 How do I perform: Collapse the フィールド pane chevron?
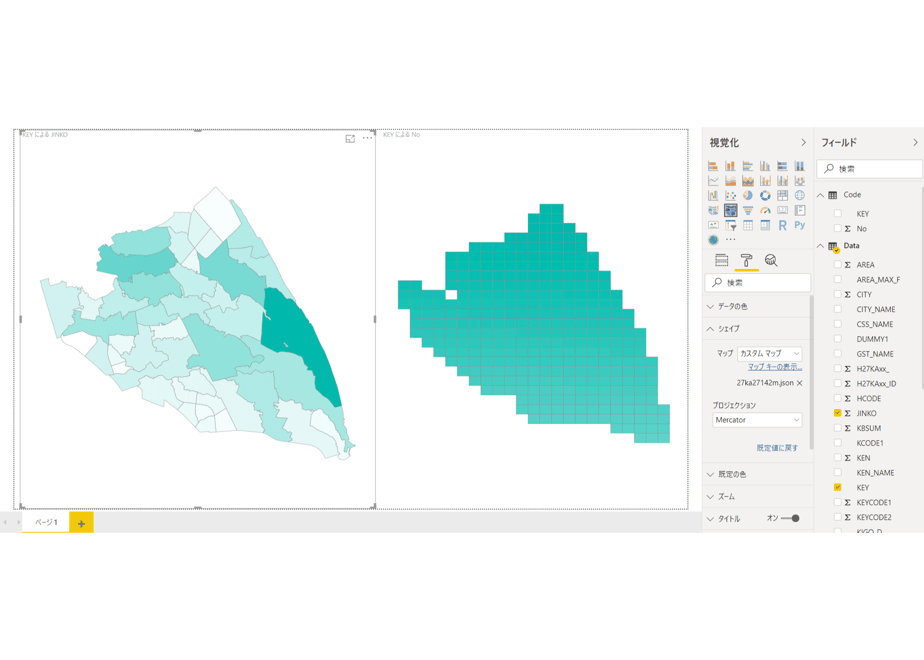click(915, 143)
